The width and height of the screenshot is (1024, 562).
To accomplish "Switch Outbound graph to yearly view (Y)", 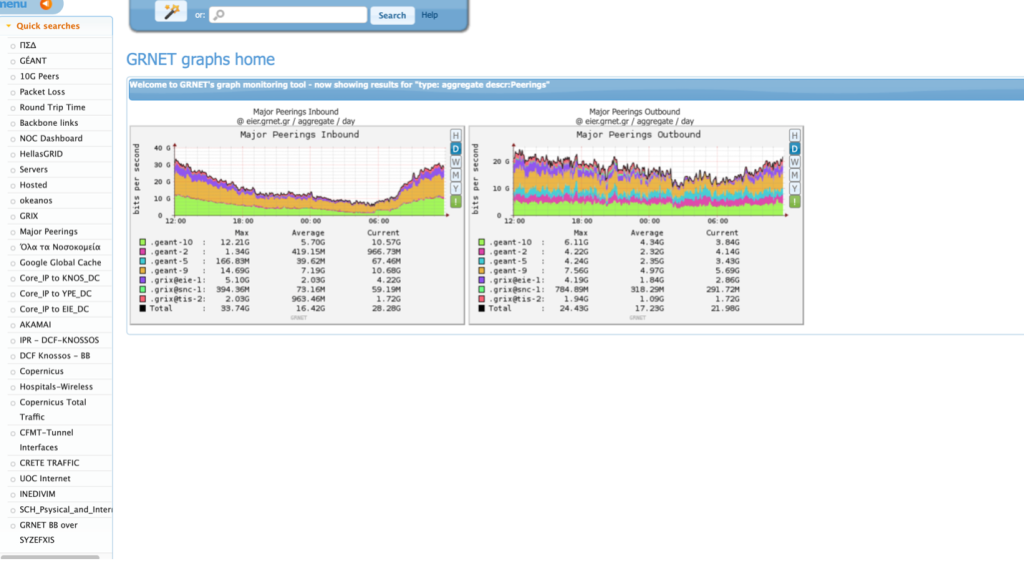I will pos(795,188).
